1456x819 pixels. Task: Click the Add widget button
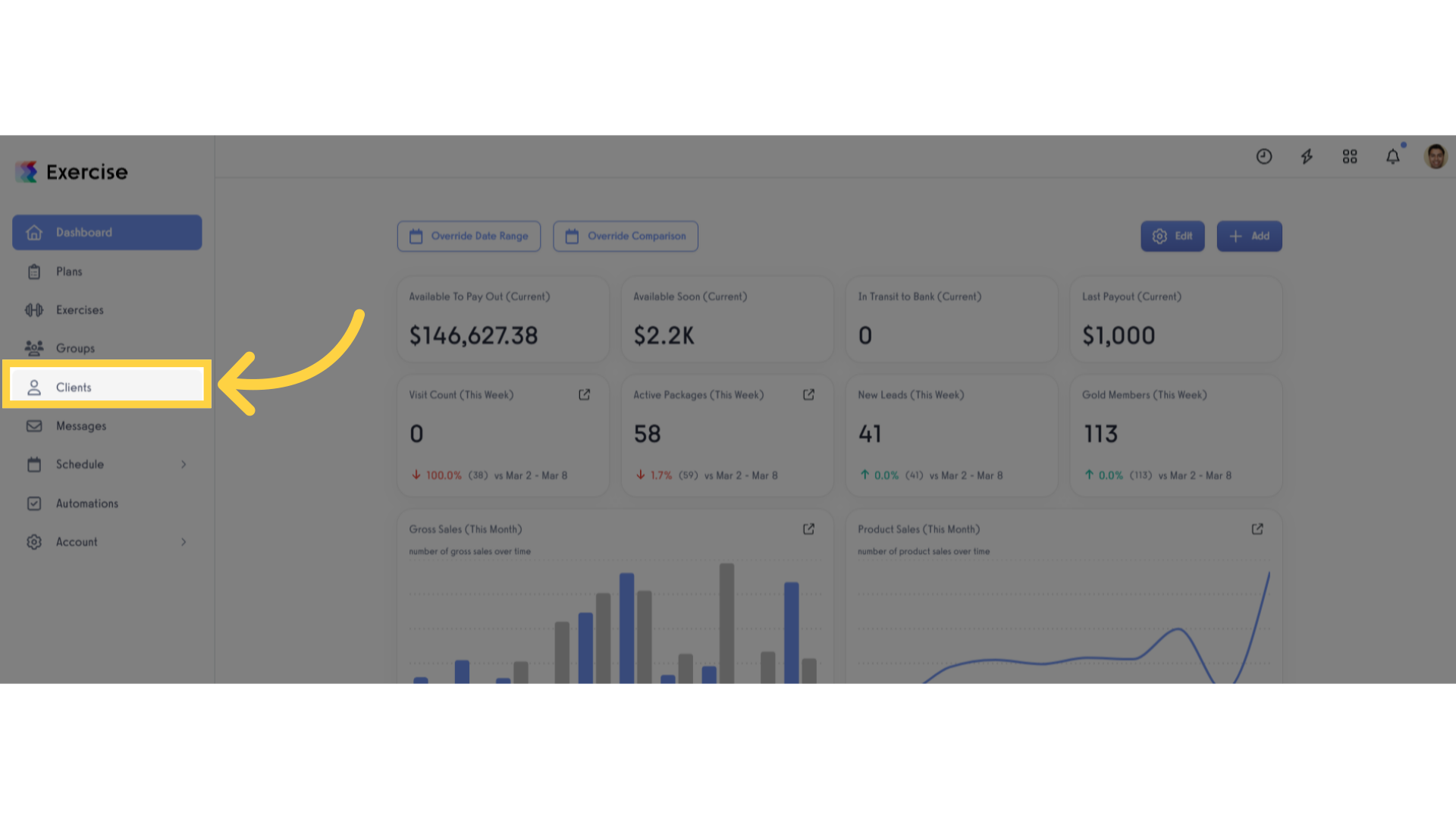coord(1249,236)
